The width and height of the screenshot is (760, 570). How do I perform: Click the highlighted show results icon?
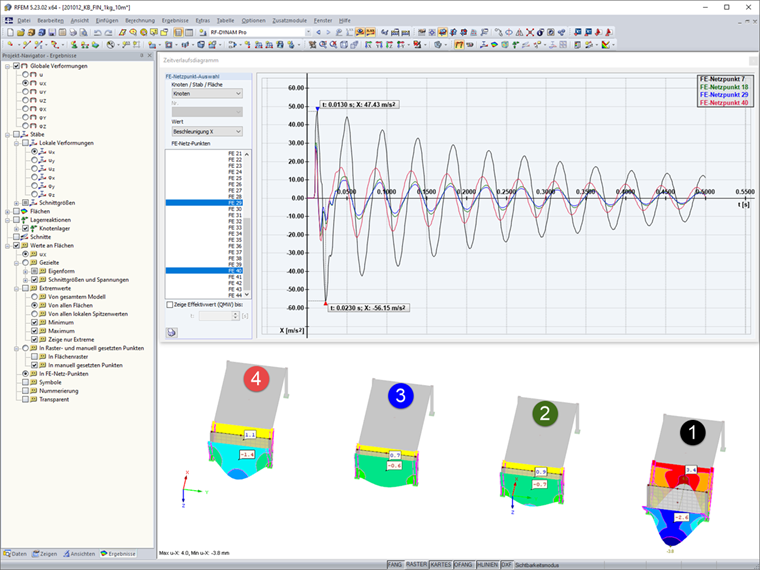[360, 32]
